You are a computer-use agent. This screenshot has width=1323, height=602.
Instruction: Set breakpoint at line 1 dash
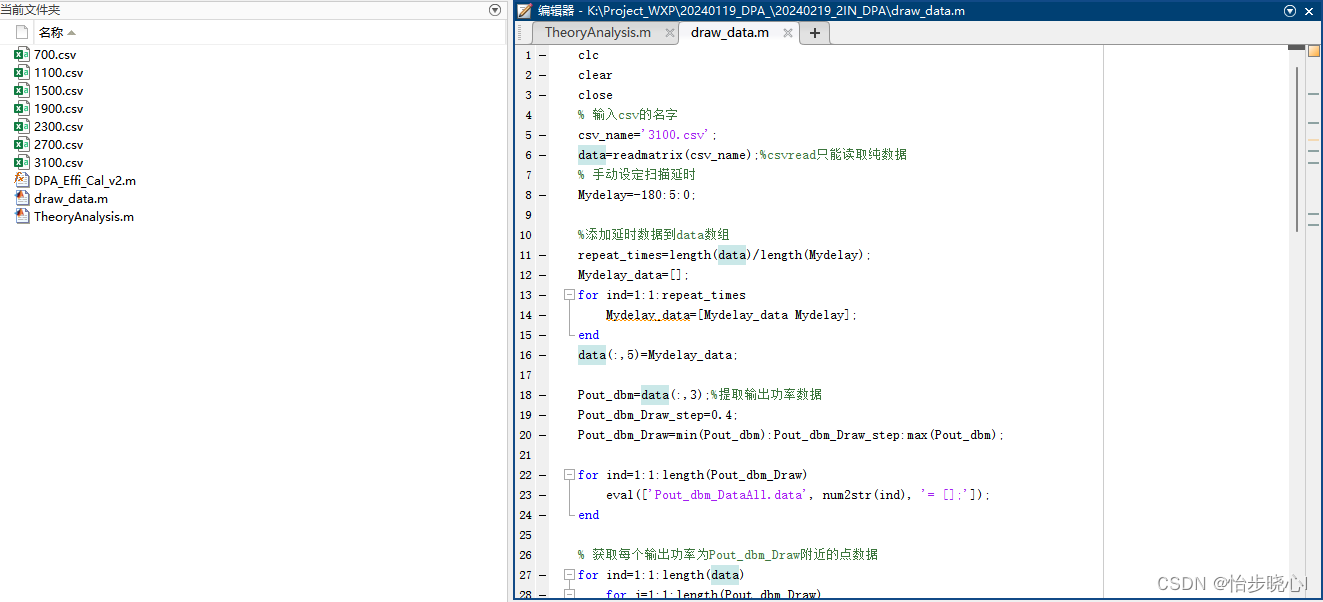point(542,55)
